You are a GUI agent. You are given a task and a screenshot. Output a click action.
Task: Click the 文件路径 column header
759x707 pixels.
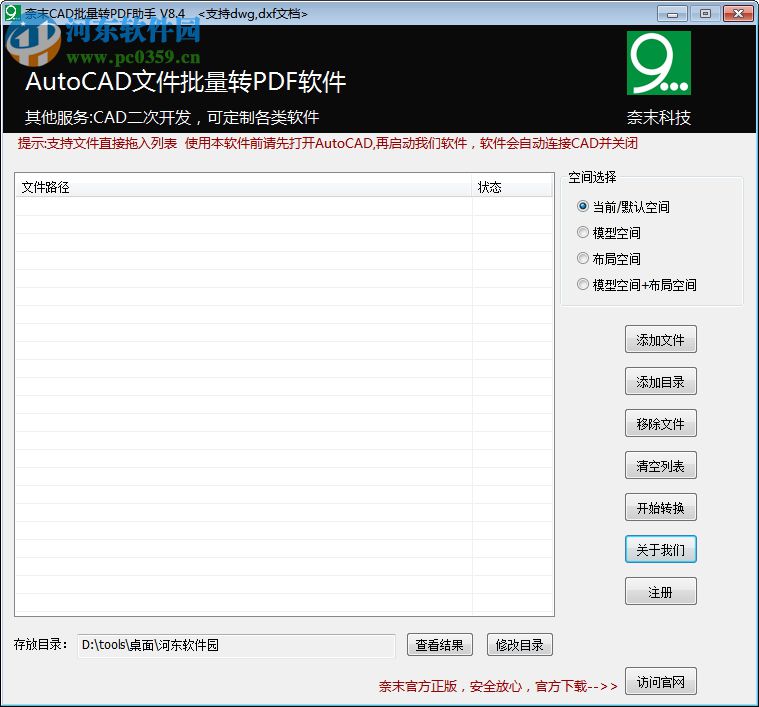(x=243, y=187)
